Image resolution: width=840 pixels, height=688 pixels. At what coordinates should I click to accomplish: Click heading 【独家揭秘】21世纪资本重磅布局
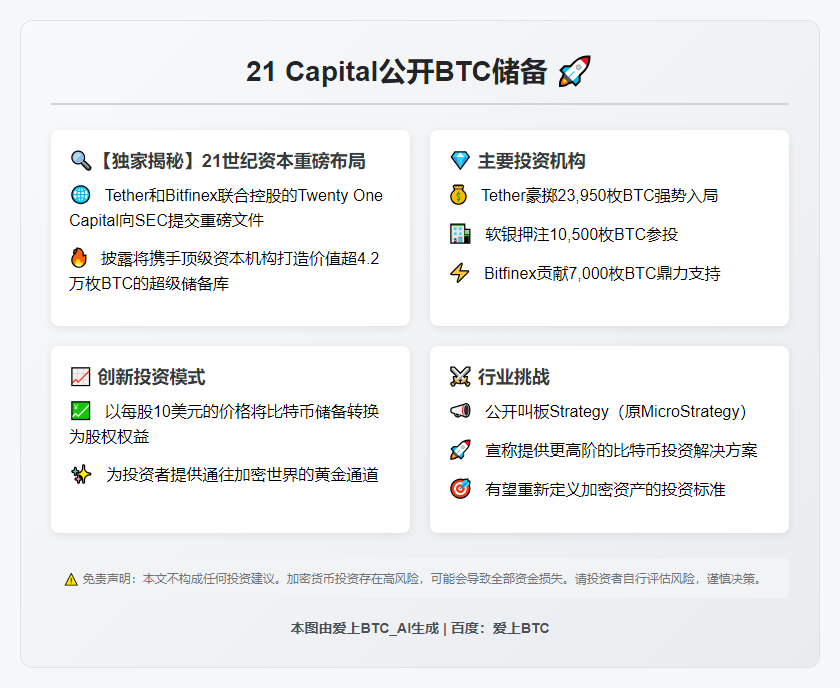[x=230, y=161]
